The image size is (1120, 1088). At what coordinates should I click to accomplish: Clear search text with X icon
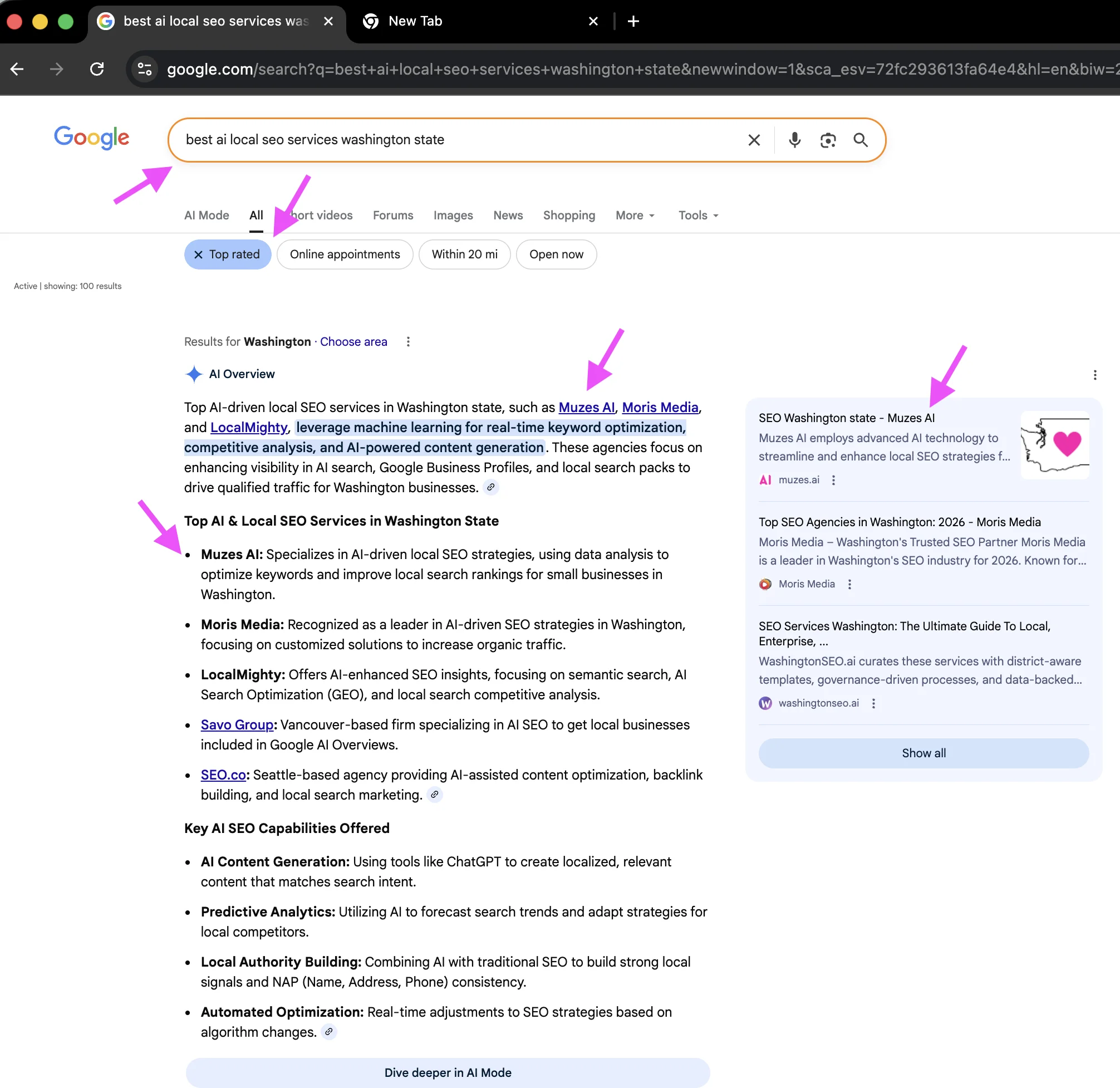754,140
